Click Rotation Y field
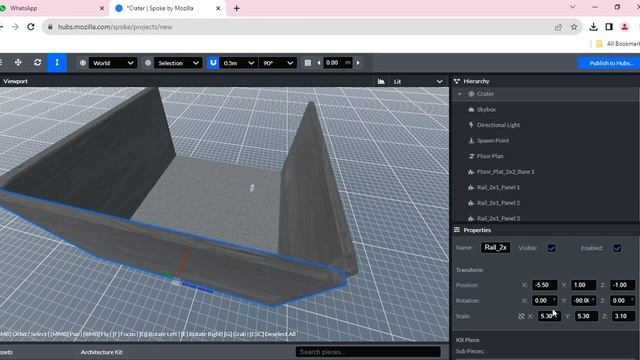The height and width of the screenshot is (360, 640). [x=583, y=300]
